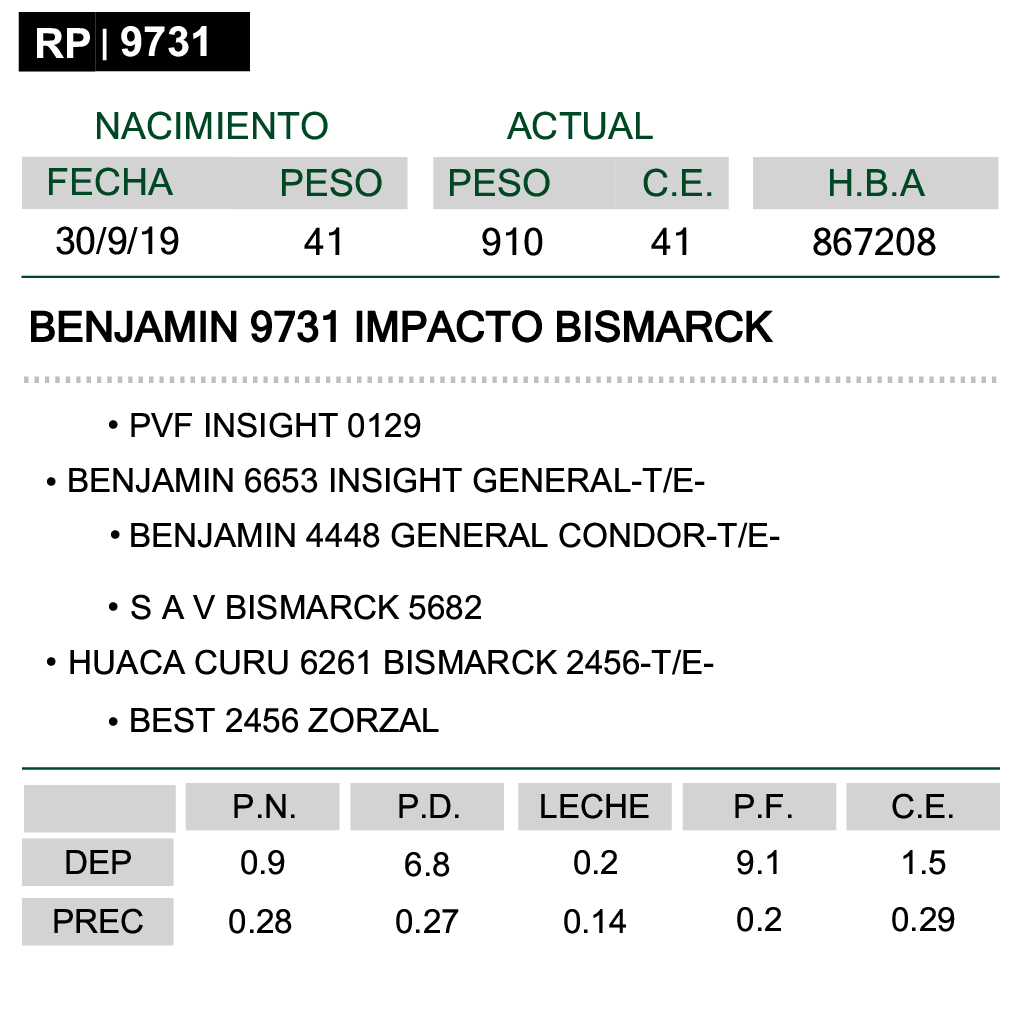Click the FECHA column header

pyautogui.click(x=109, y=182)
